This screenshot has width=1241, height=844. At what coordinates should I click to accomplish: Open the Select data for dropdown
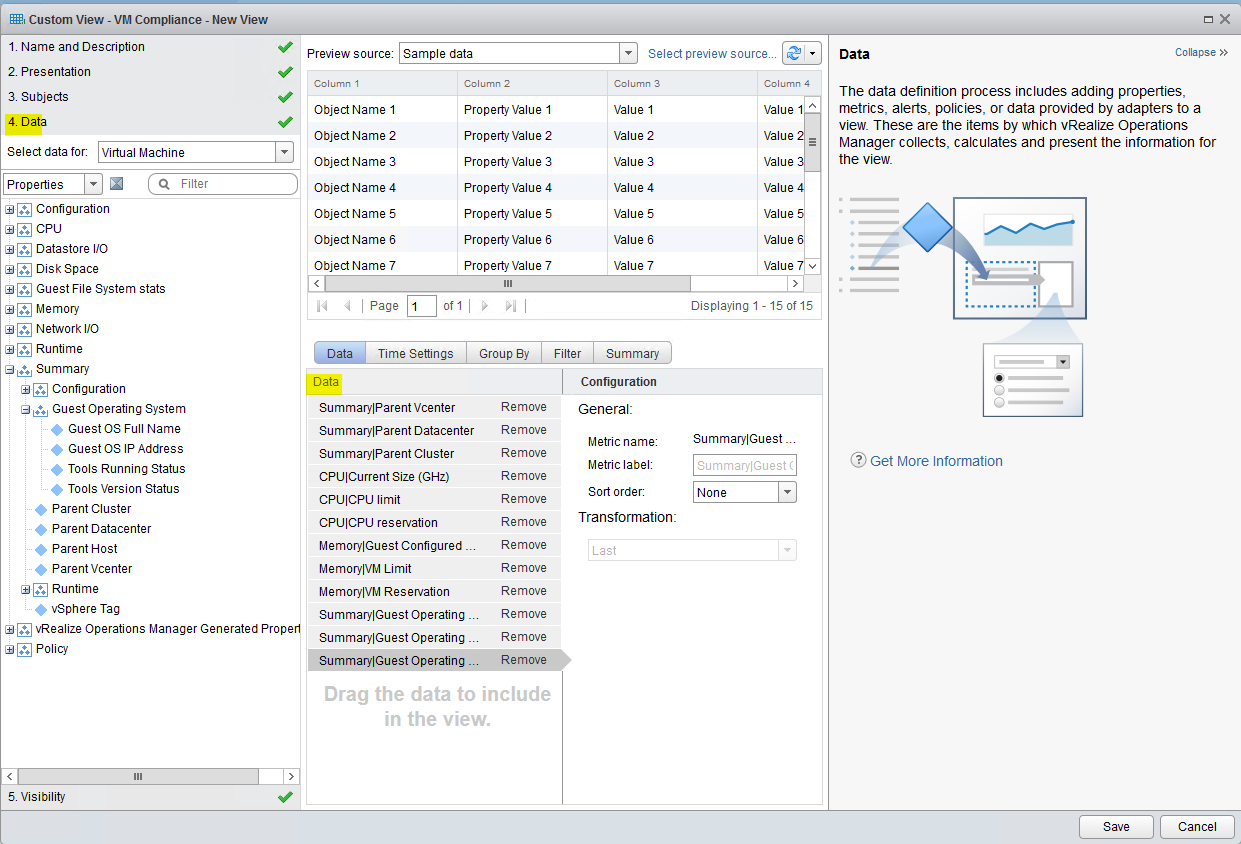284,152
